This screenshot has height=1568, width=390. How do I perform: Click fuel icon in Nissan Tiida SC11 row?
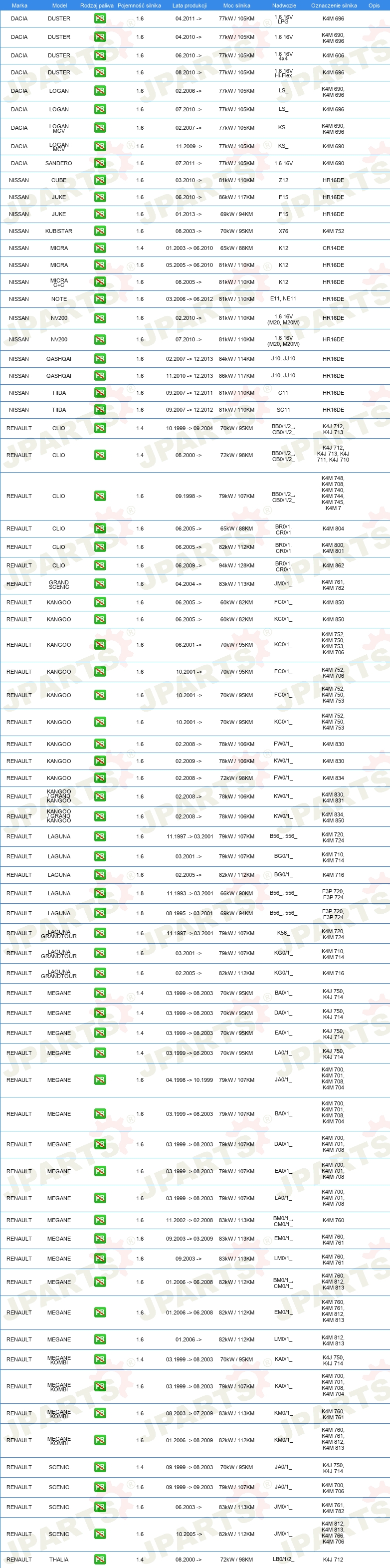click(x=100, y=410)
